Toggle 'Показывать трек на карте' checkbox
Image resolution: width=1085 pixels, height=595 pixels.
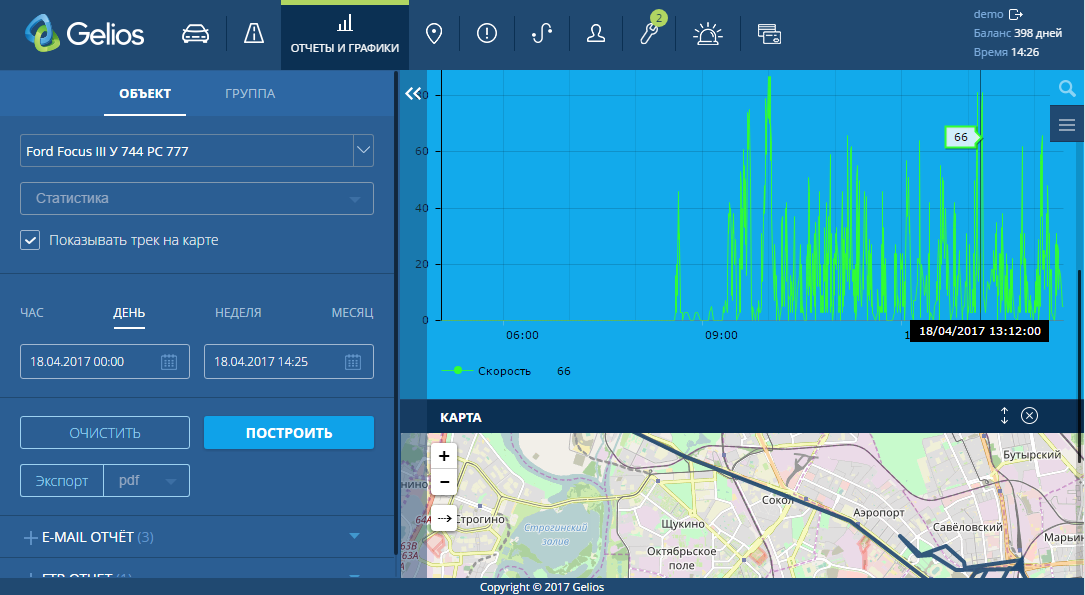coord(31,240)
